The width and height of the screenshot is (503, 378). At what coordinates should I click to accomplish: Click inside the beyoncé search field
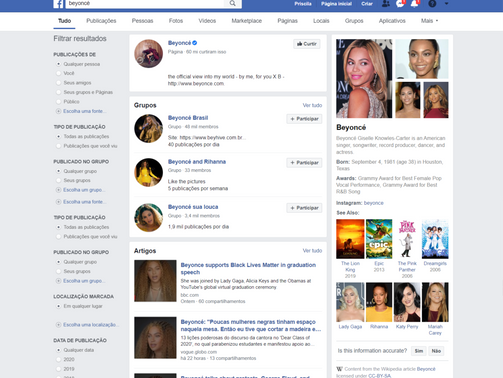pyautogui.click(x=145, y=3)
